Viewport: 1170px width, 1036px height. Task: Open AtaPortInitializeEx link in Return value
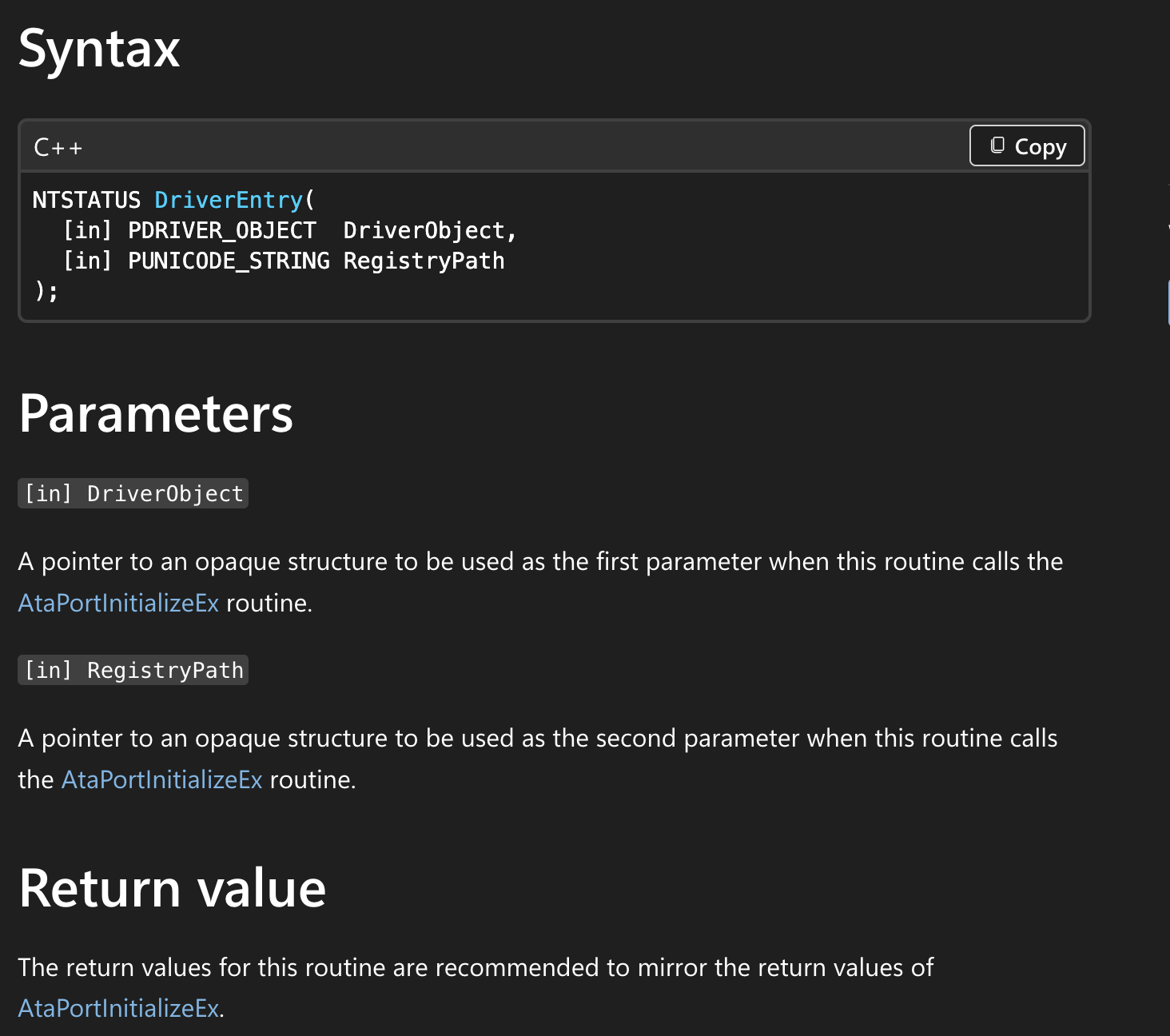(x=118, y=1008)
